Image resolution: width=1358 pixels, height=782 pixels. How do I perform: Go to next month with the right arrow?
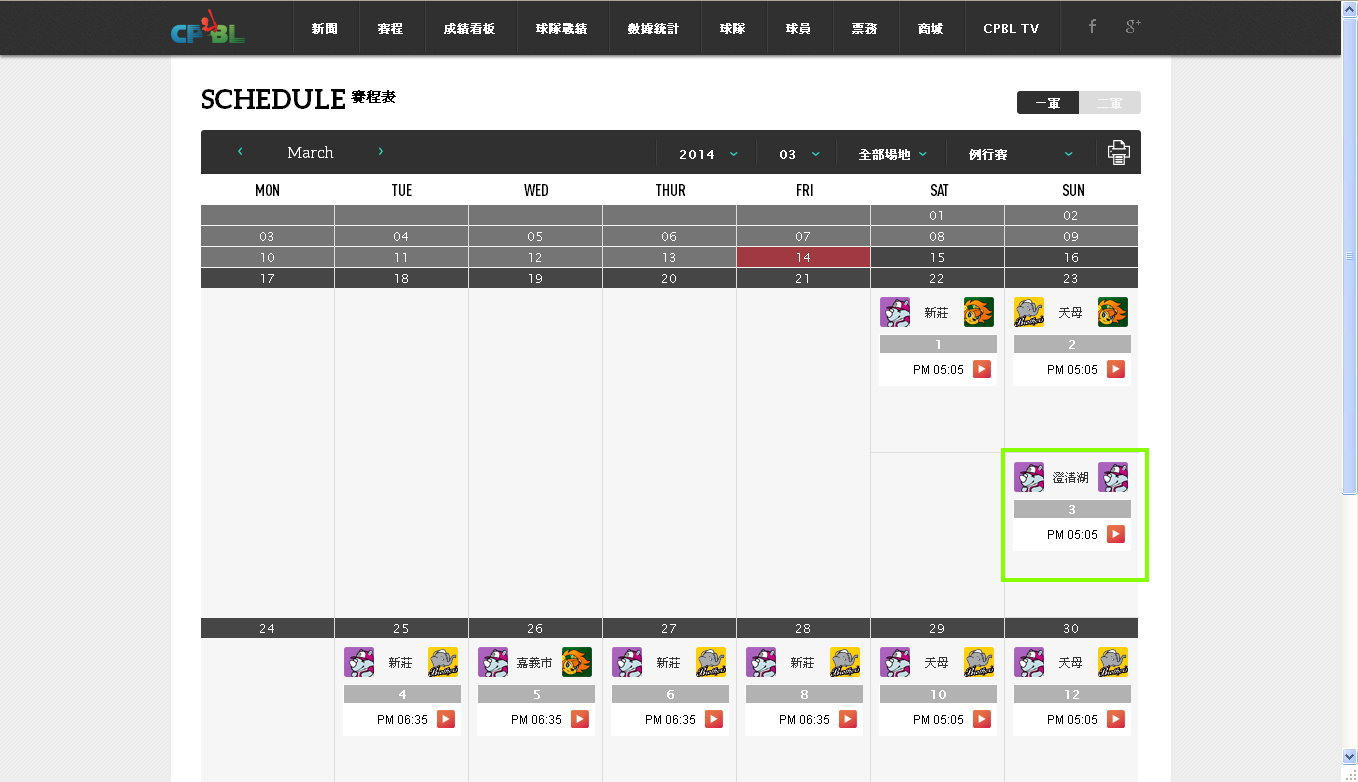pos(381,152)
